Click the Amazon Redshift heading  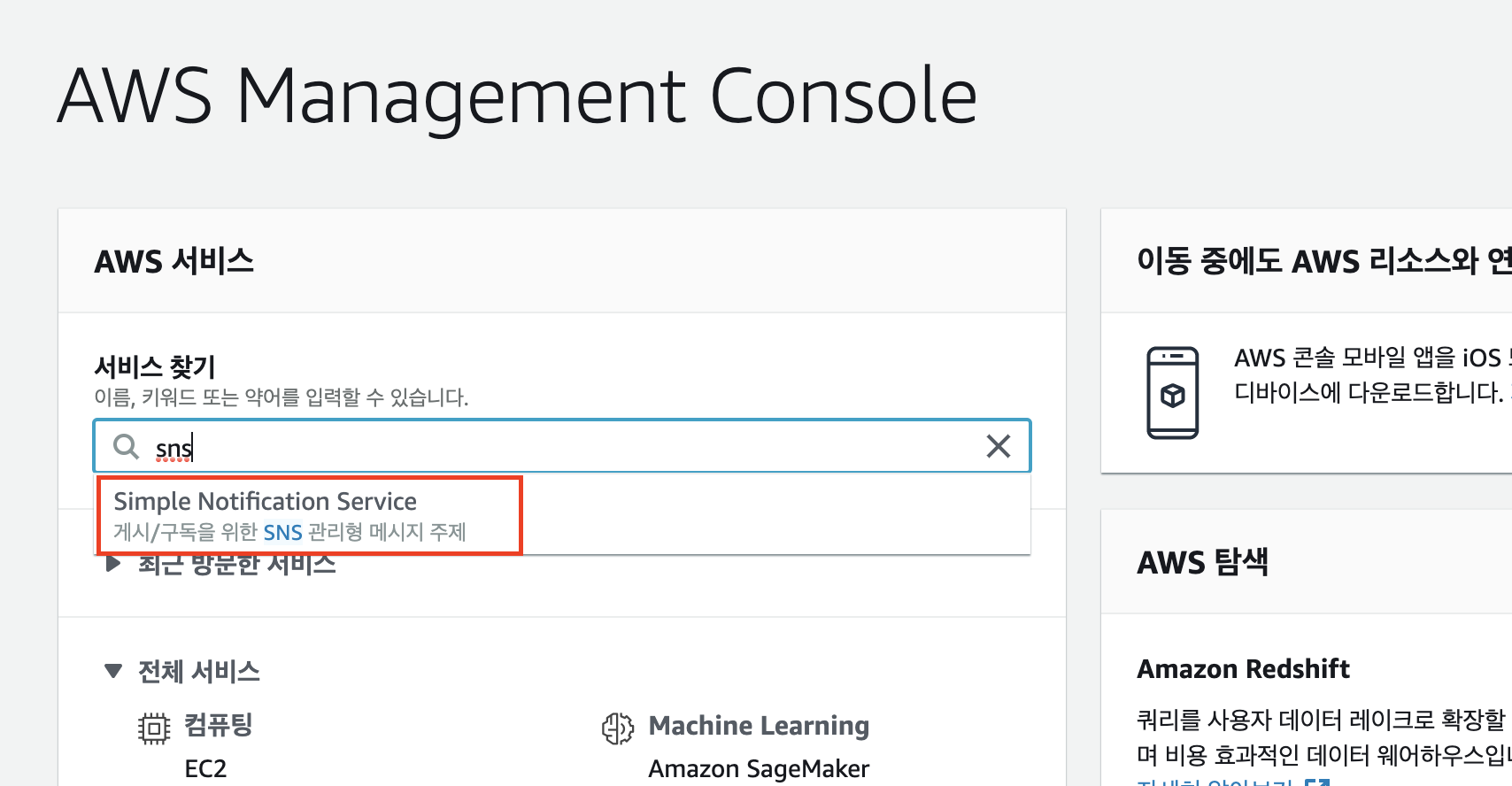point(1243,669)
